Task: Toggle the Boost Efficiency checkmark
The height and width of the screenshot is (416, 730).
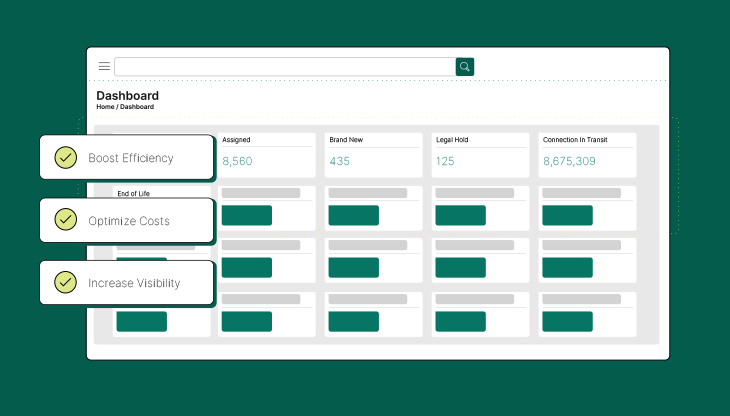Action: coord(66,158)
